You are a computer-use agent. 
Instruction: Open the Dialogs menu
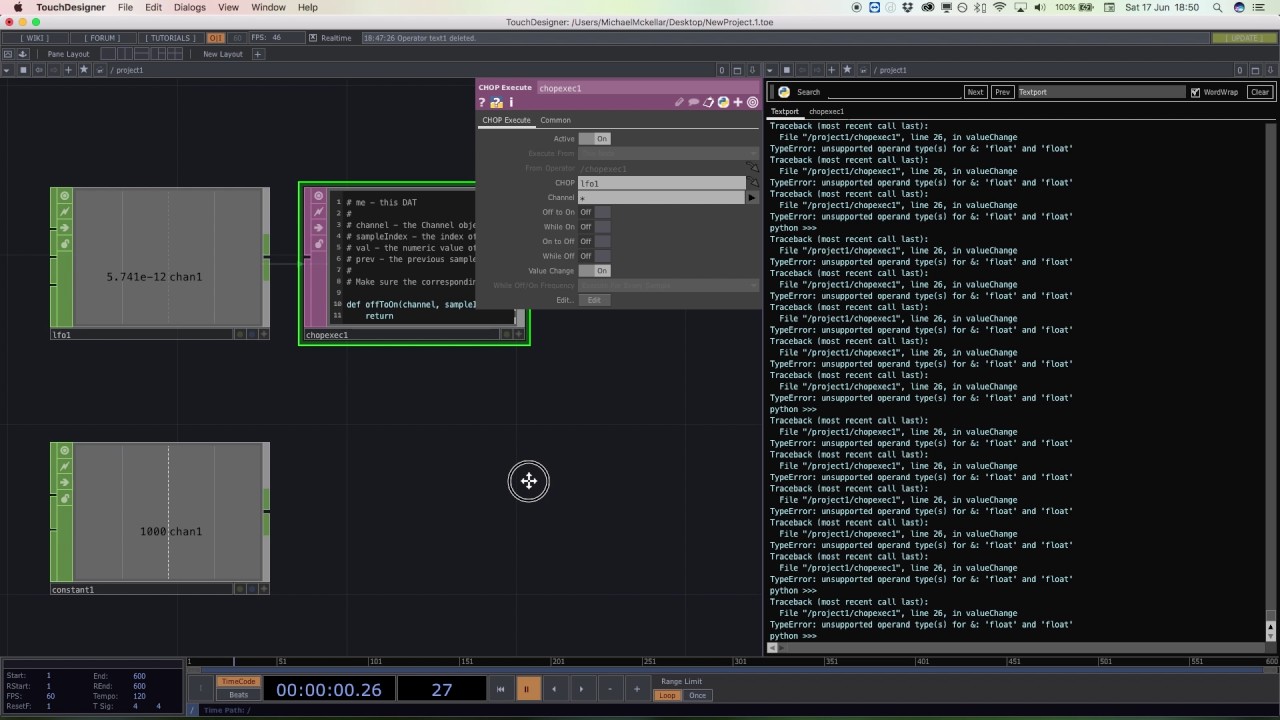click(x=189, y=7)
